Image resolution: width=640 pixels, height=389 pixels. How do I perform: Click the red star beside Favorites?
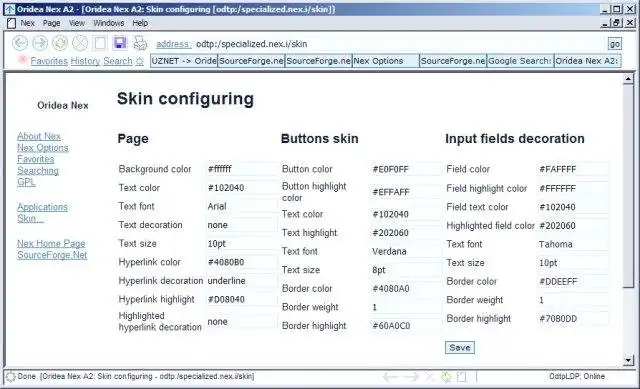[22, 60]
